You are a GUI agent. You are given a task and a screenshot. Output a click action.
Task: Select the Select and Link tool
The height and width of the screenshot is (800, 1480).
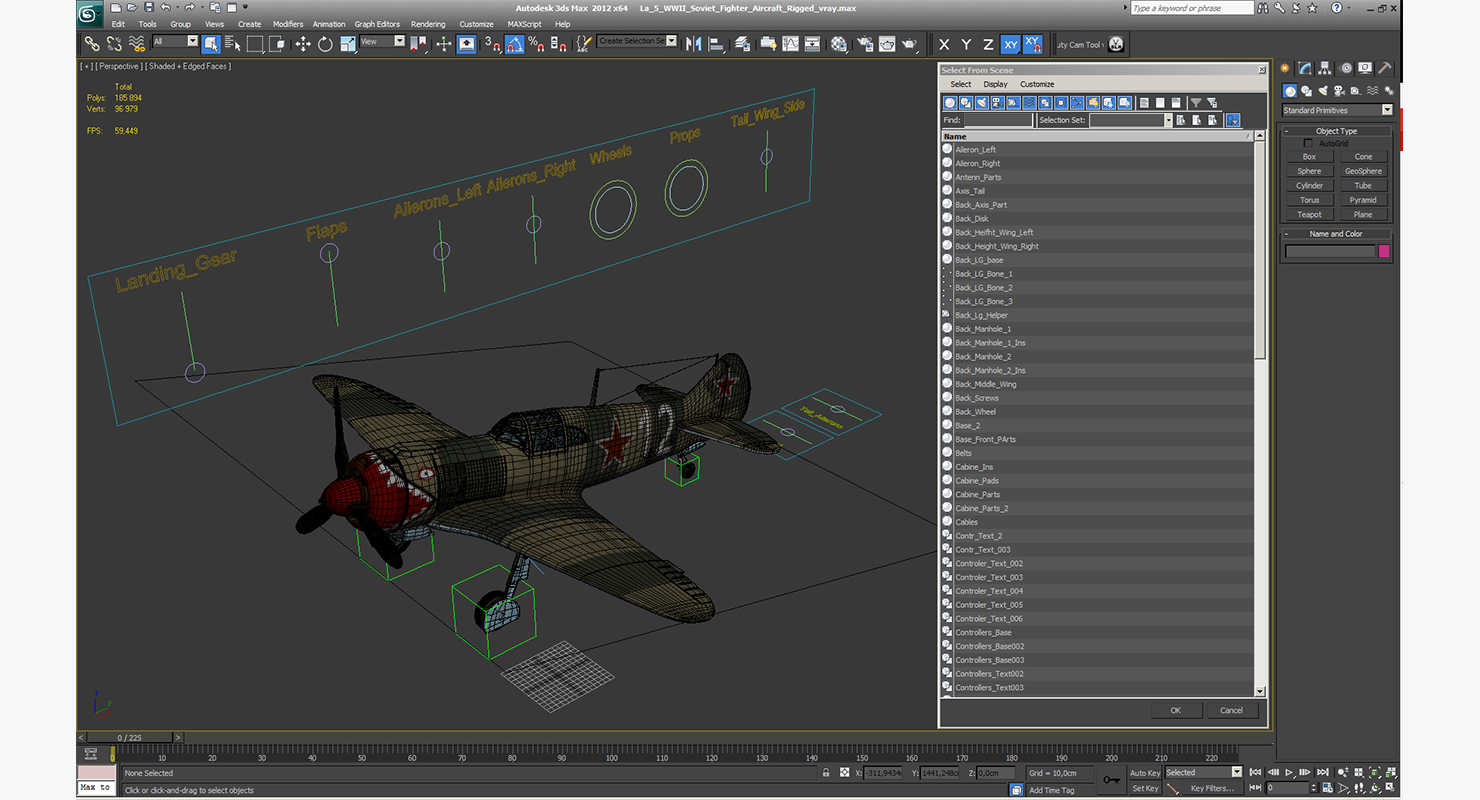click(91, 44)
